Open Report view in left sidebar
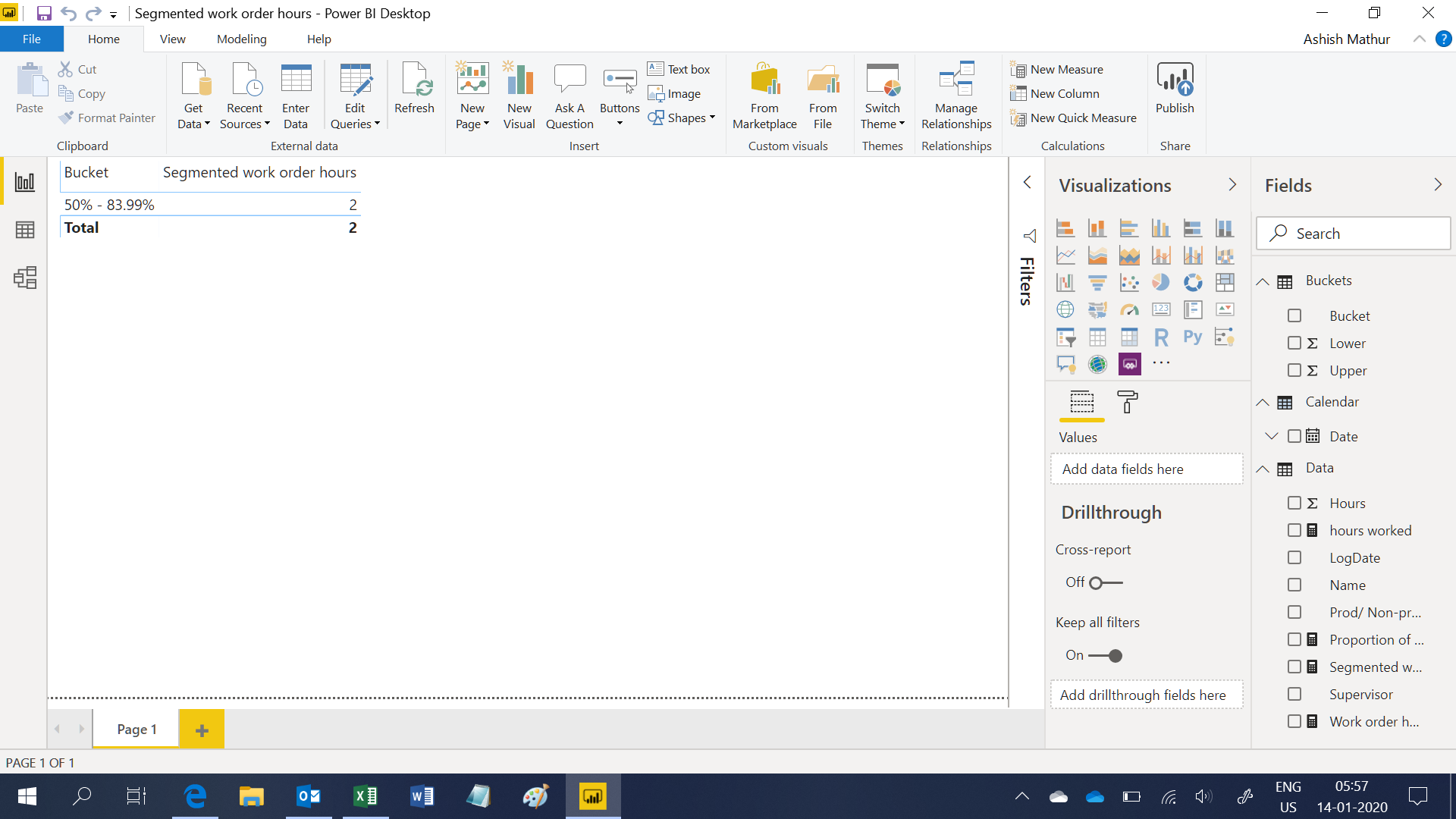The image size is (1456, 819). [x=25, y=182]
